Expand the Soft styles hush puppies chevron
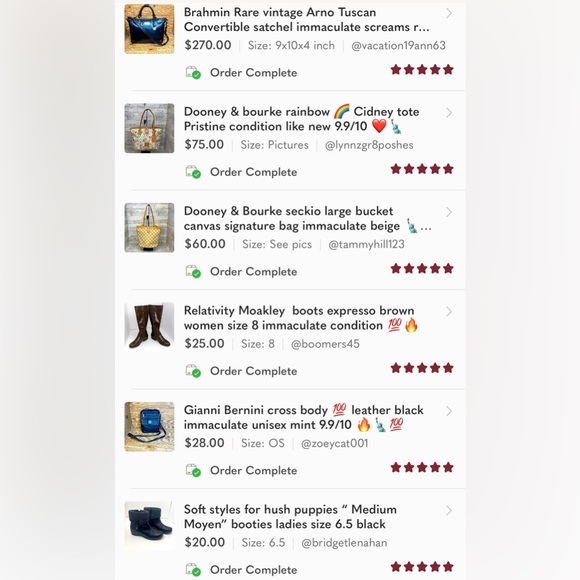The width and height of the screenshot is (580, 580). pos(449,510)
